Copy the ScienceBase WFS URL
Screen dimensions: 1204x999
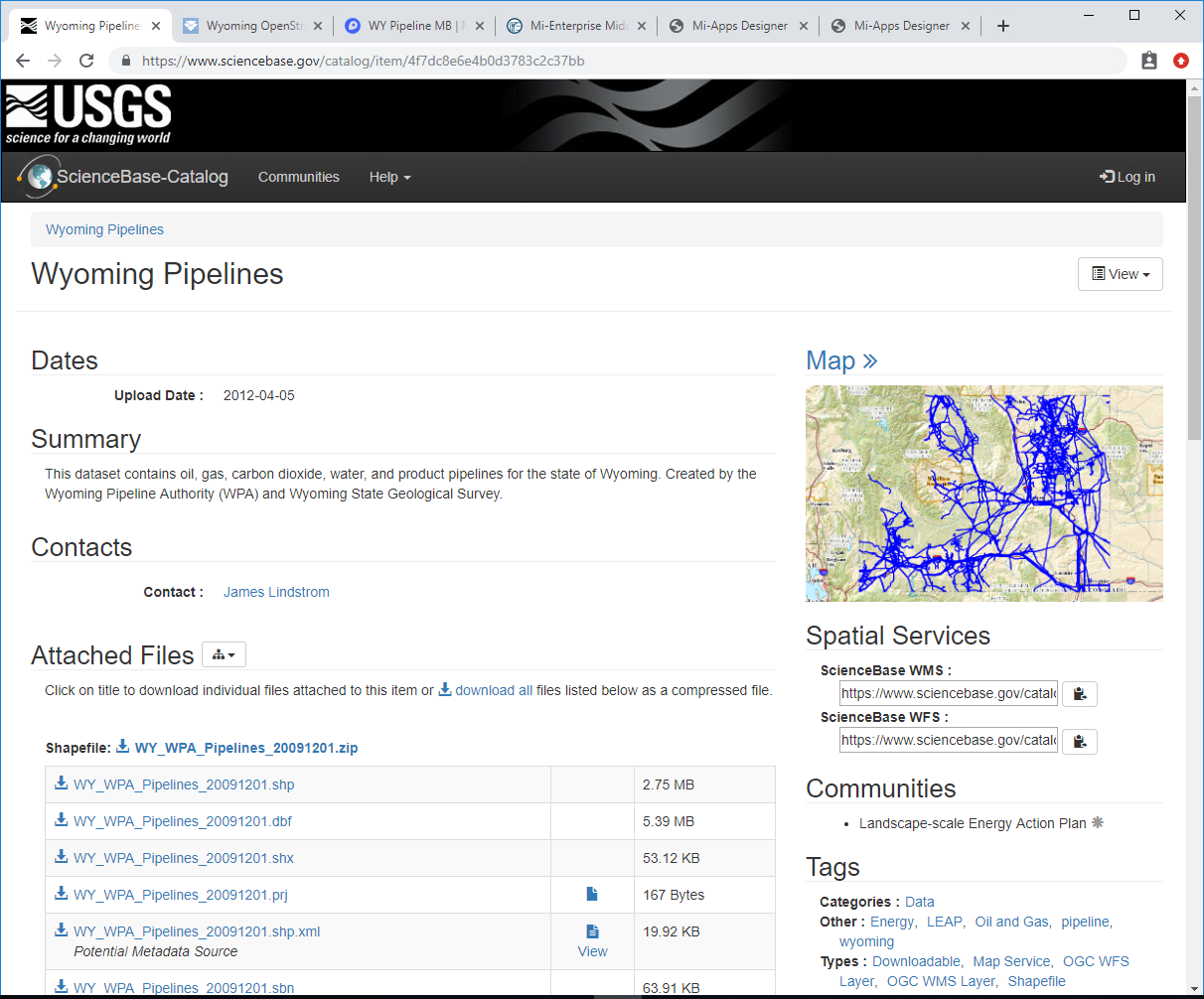[1080, 741]
